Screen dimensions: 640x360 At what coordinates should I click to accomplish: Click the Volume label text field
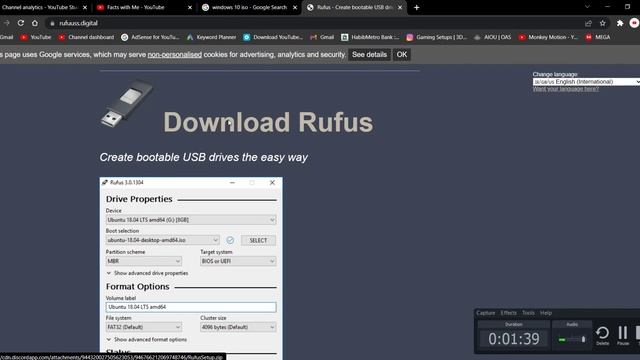pos(191,307)
